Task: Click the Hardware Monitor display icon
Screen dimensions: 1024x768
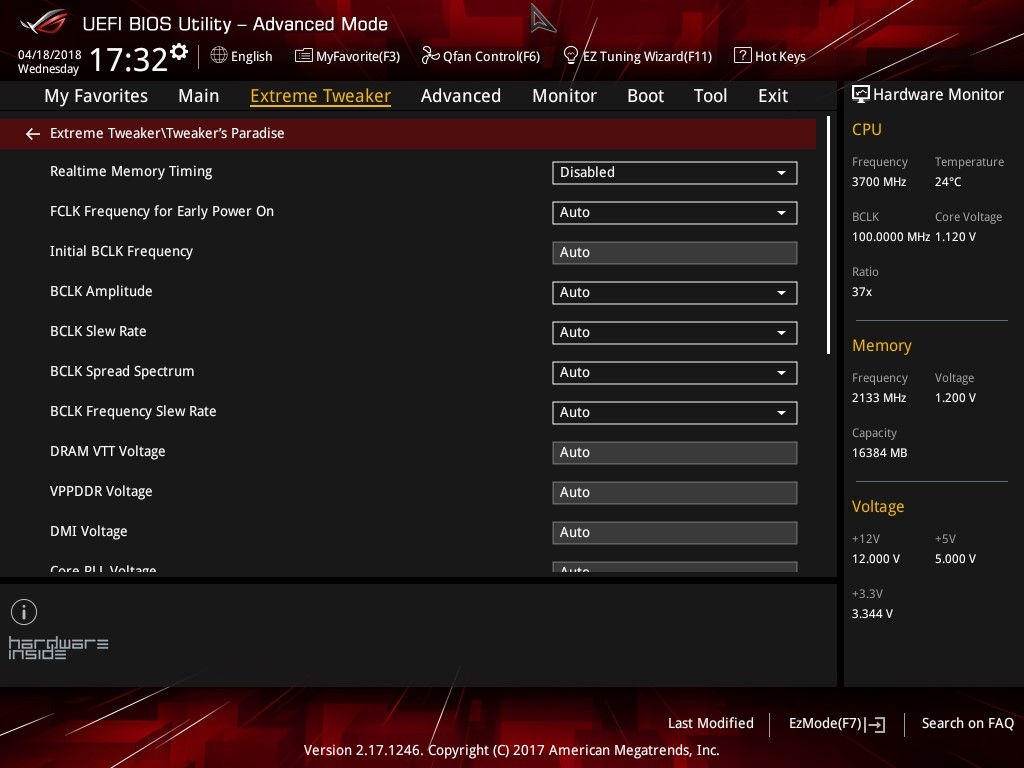Action: [x=861, y=95]
